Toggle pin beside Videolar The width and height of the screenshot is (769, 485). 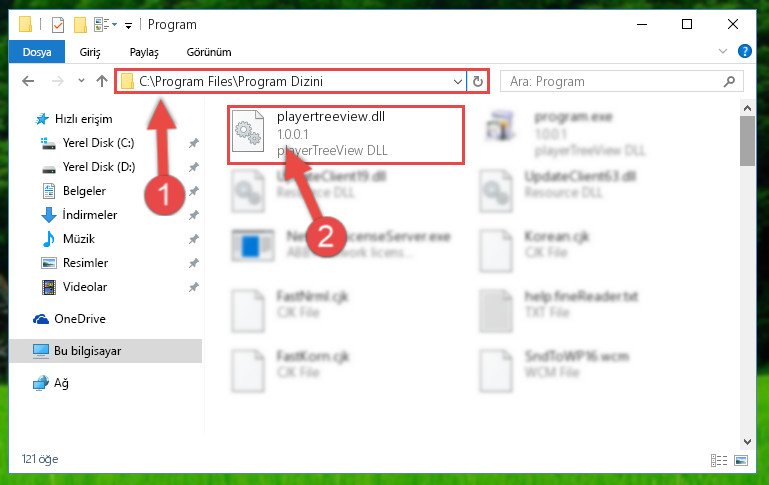click(194, 287)
